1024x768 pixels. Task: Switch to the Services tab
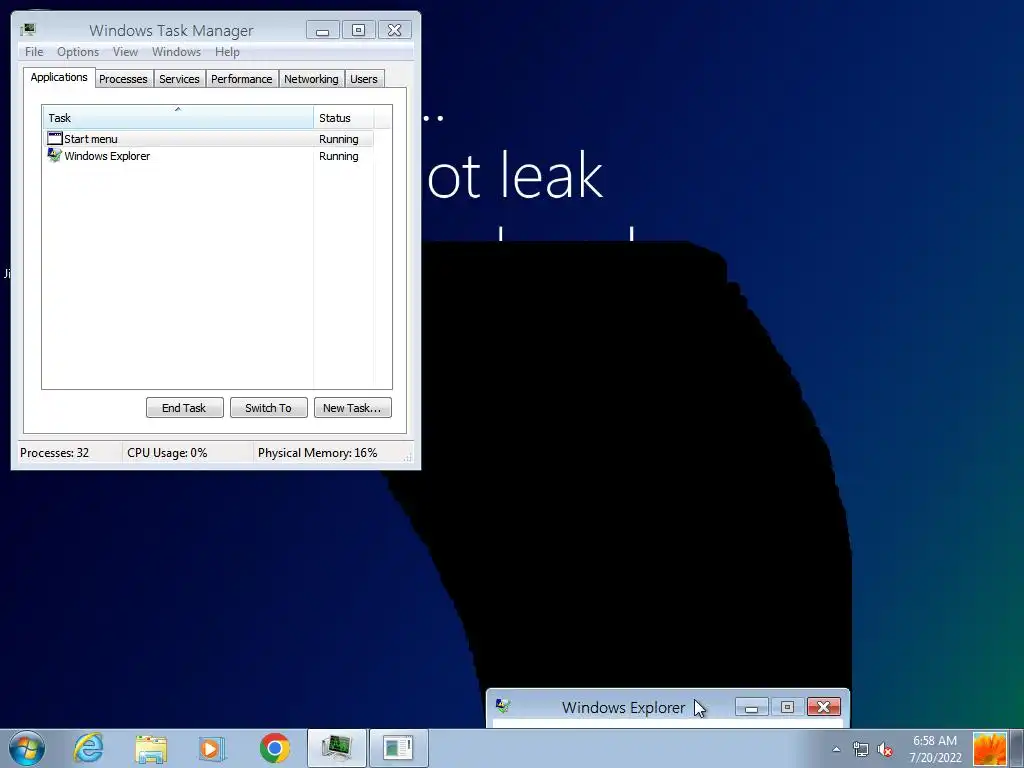click(x=179, y=79)
